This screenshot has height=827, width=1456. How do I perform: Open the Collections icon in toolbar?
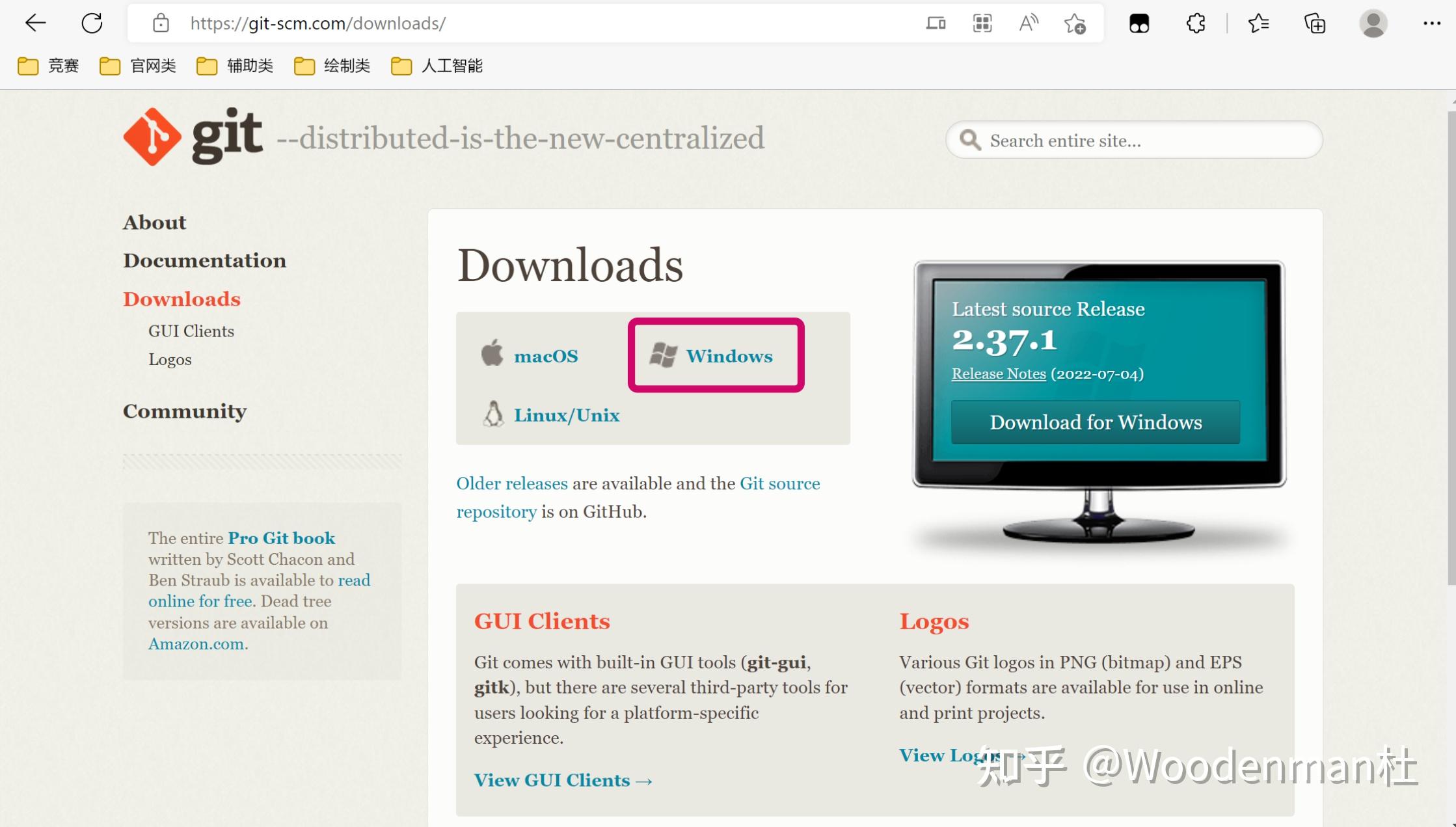tap(1315, 24)
